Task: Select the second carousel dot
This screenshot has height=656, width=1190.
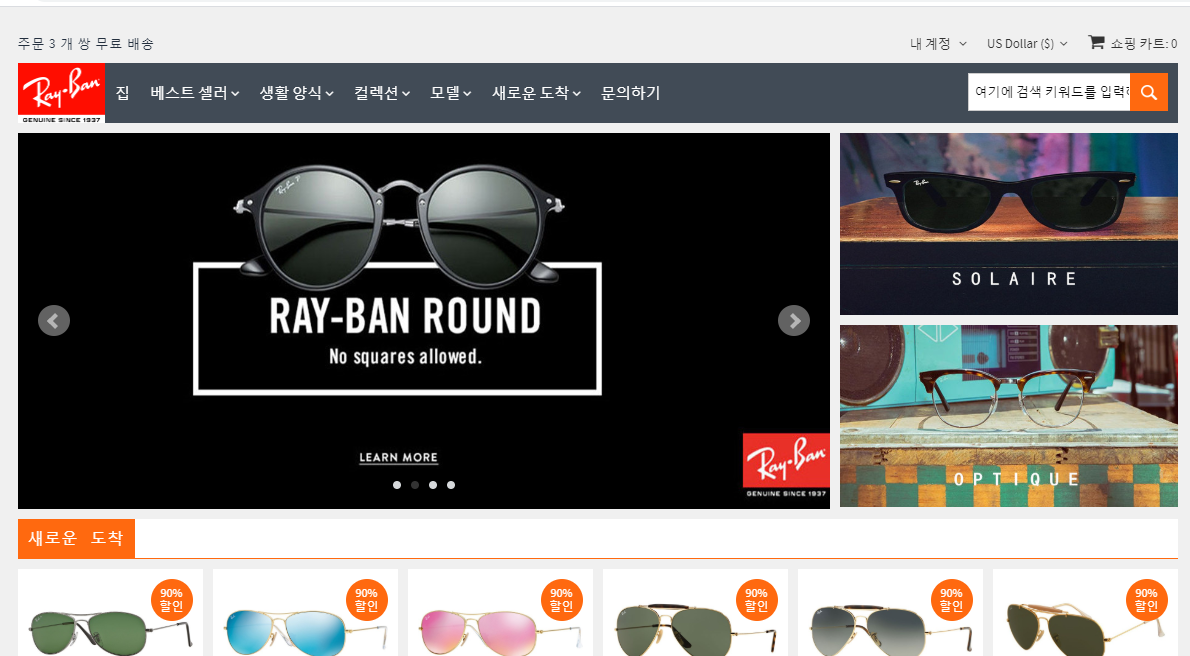Action: [415, 485]
